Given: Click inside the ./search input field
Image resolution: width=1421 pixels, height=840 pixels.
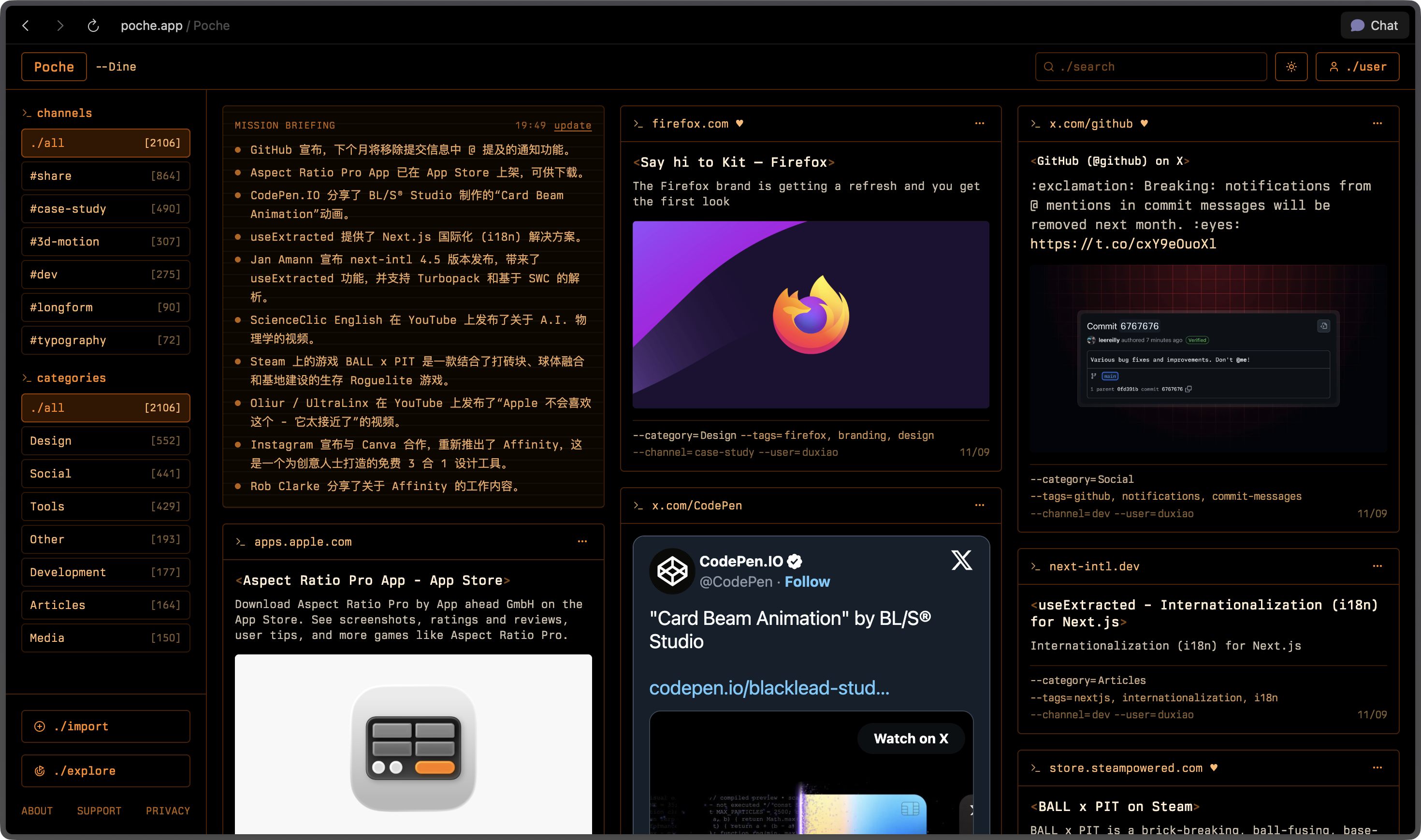Looking at the screenshot, I should (1149, 66).
